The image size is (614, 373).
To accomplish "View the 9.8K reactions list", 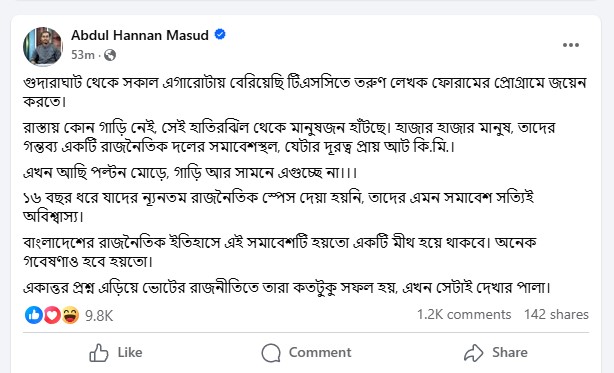I will pos(99,315).
